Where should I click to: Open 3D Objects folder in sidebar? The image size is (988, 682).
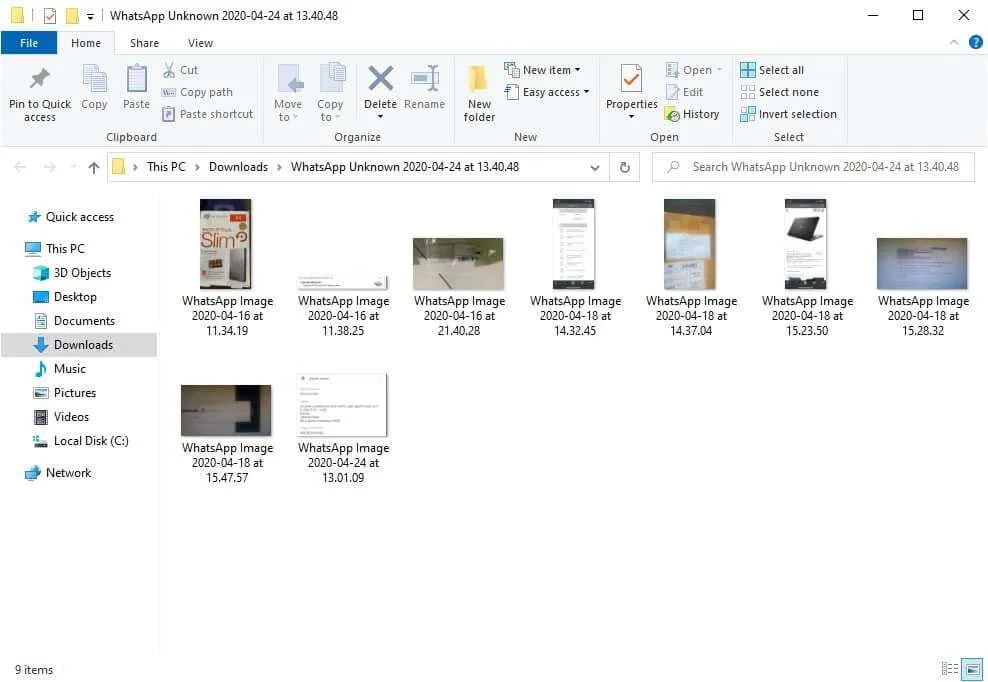(71, 273)
